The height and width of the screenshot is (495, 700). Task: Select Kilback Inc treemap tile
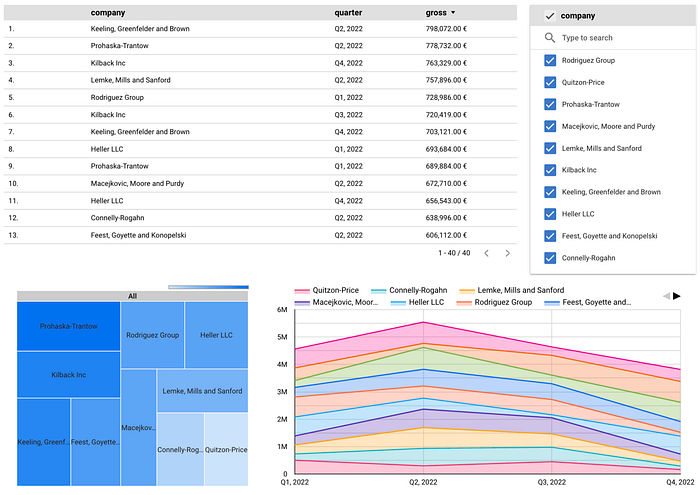coord(68,375)
